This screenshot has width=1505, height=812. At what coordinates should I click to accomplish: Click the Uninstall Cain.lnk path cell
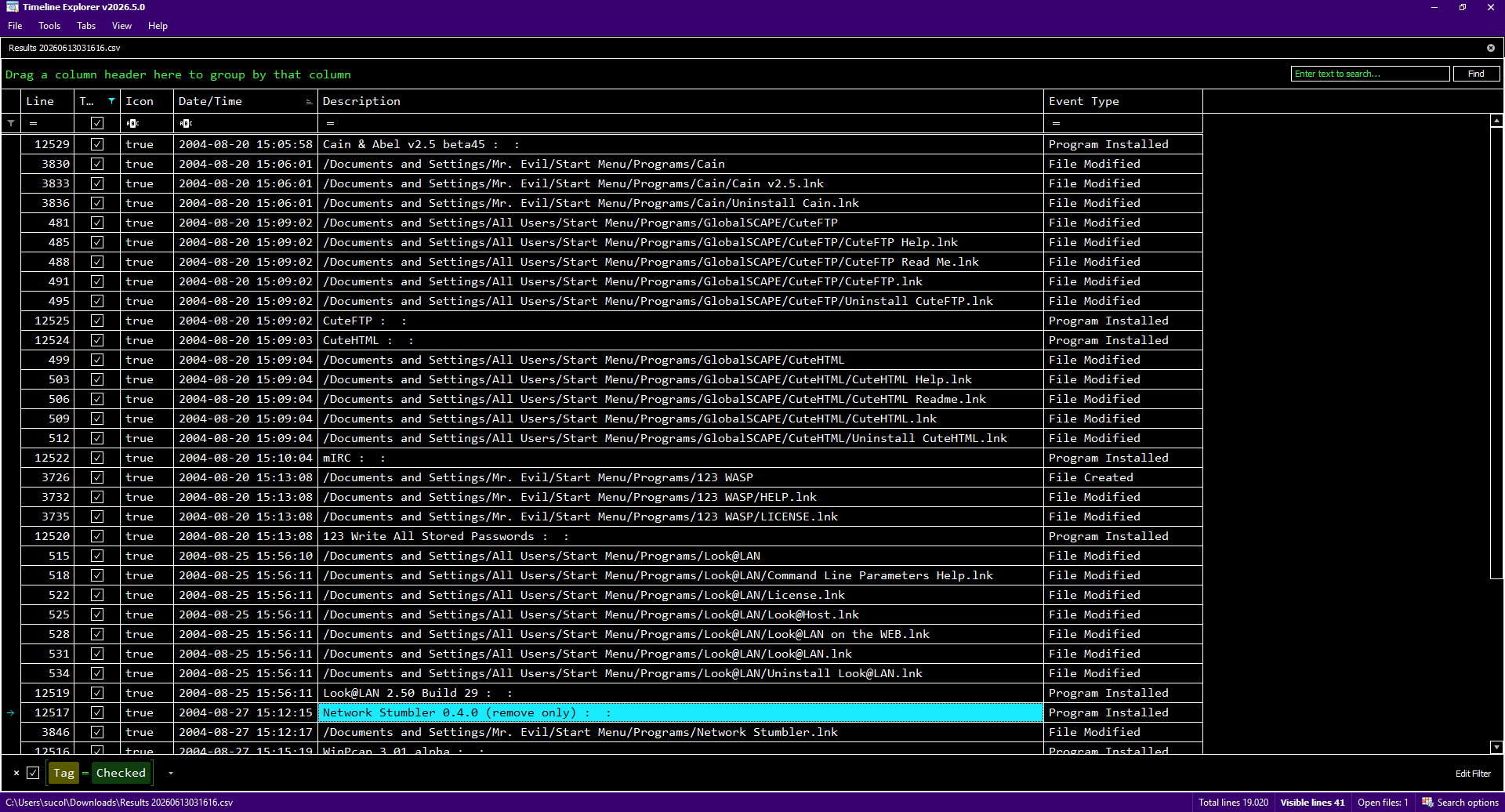pos(680,203)
